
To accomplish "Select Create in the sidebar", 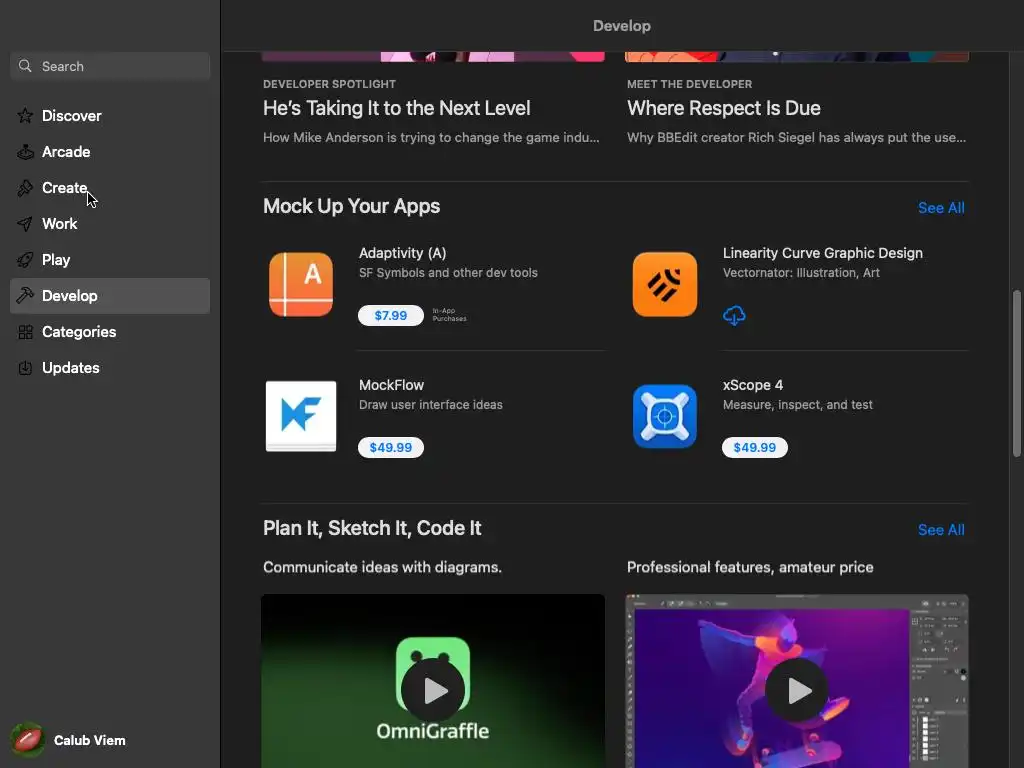I will point(110,188).
